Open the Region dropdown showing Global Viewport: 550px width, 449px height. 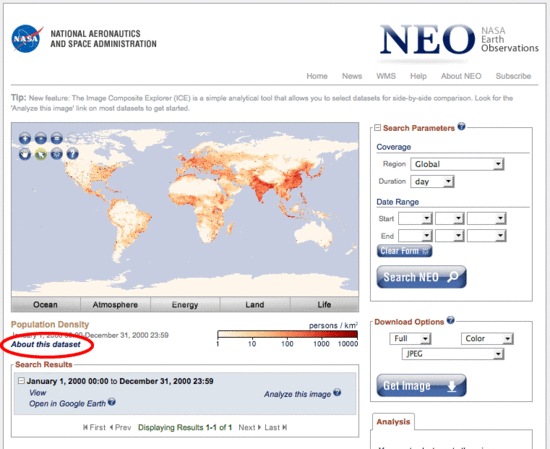pyautogui.click(x=457, y=164)
